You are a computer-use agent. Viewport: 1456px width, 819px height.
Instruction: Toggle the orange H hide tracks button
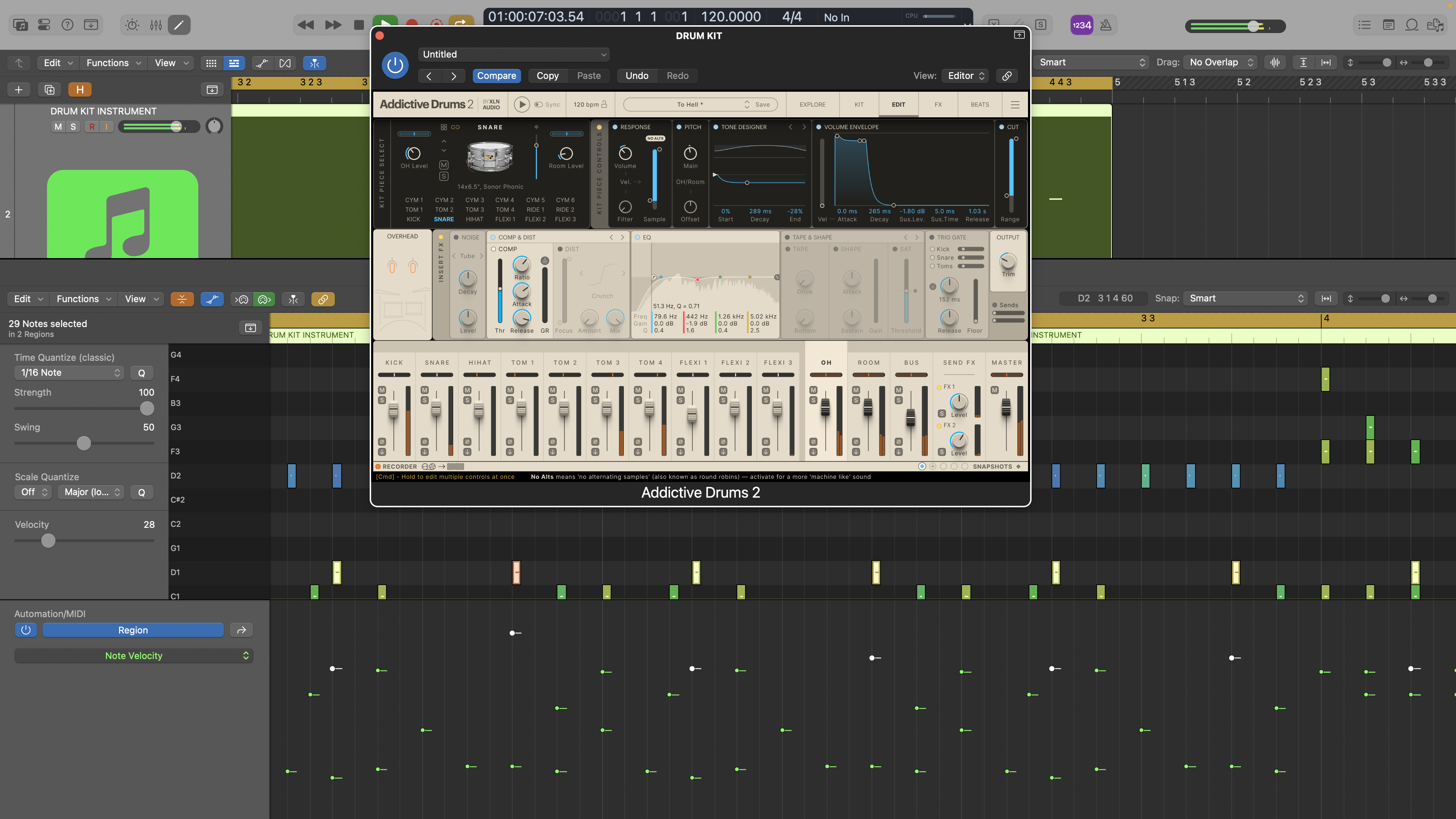tap(80, 89)
